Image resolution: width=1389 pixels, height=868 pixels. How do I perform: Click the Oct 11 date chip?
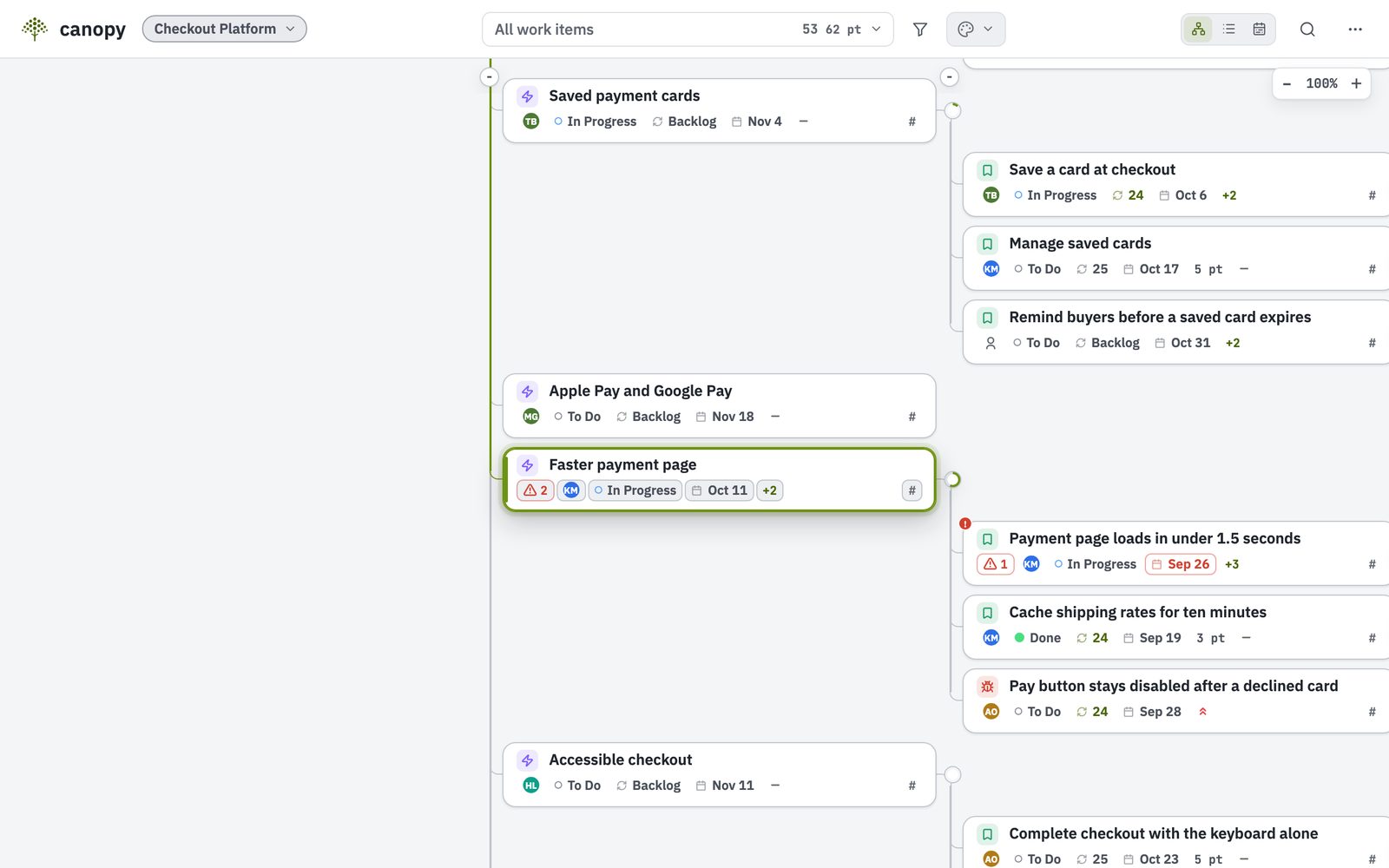720,490
